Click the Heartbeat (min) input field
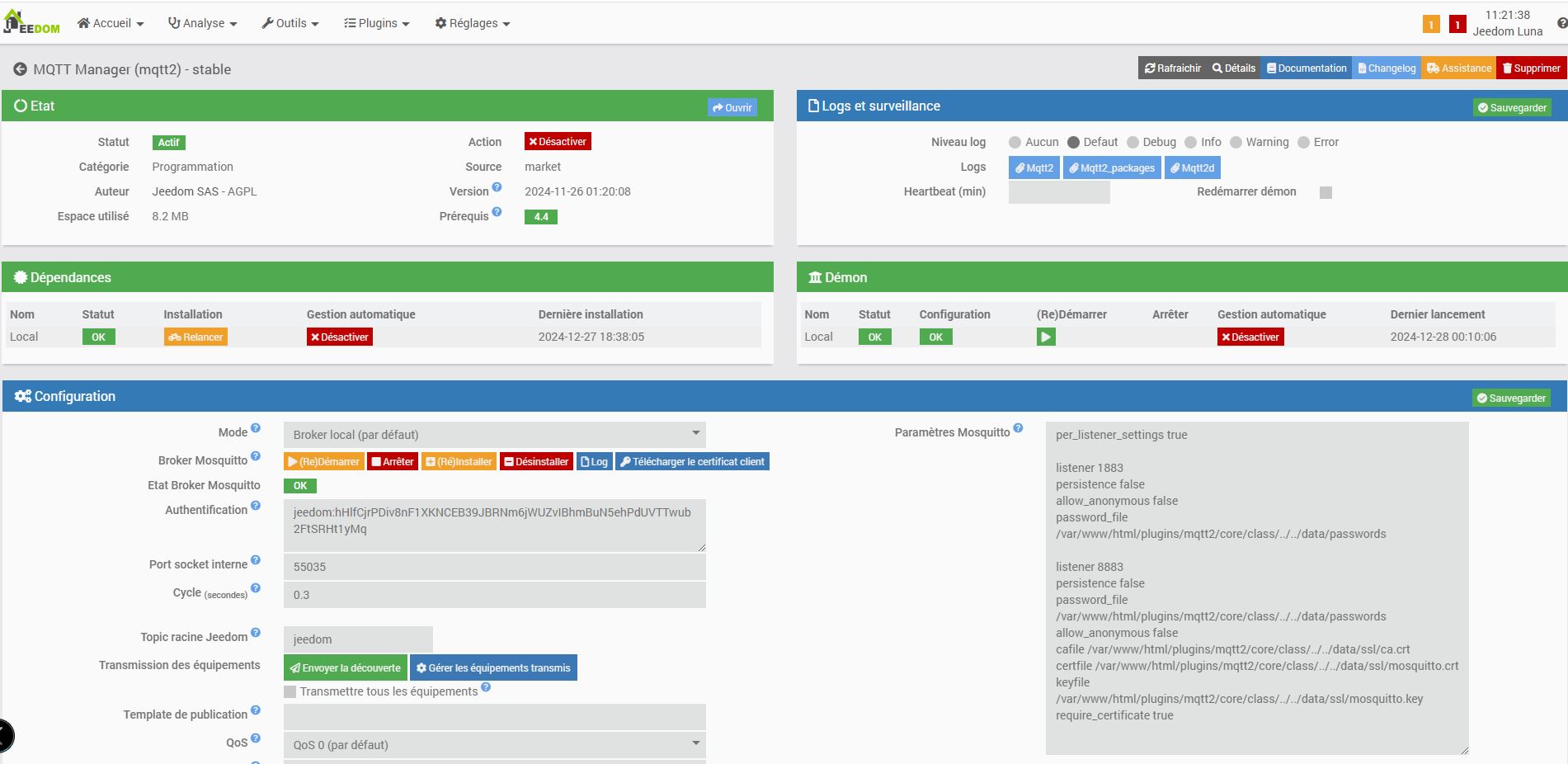1568x764 pixels. 1059,192
